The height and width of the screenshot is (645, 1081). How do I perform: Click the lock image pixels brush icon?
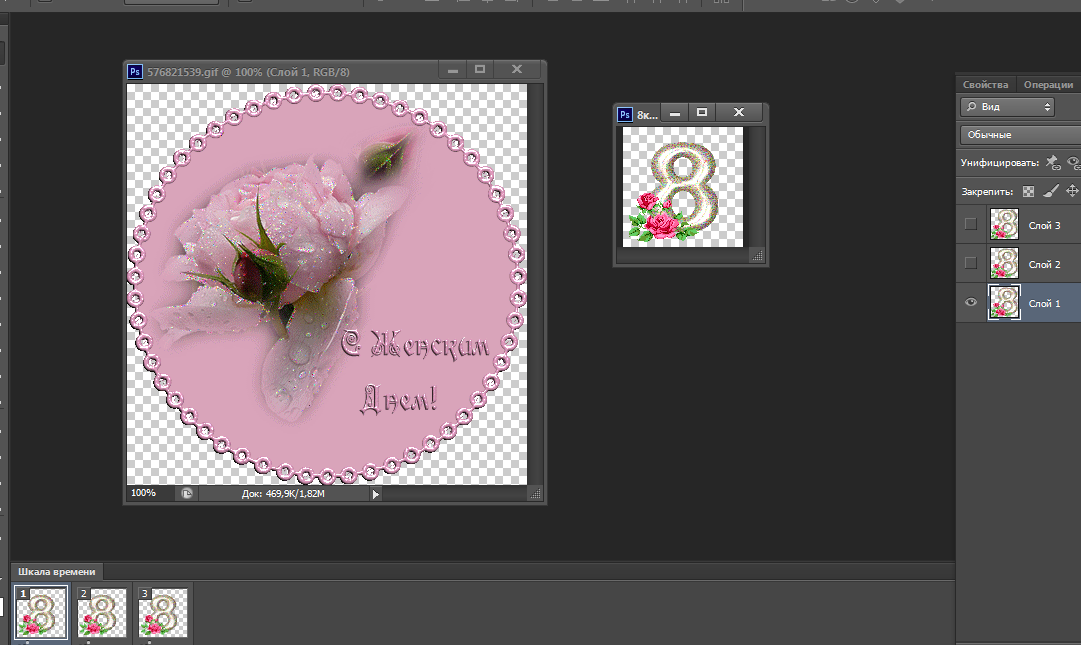pyautogui.click(x=1050, y=191)
